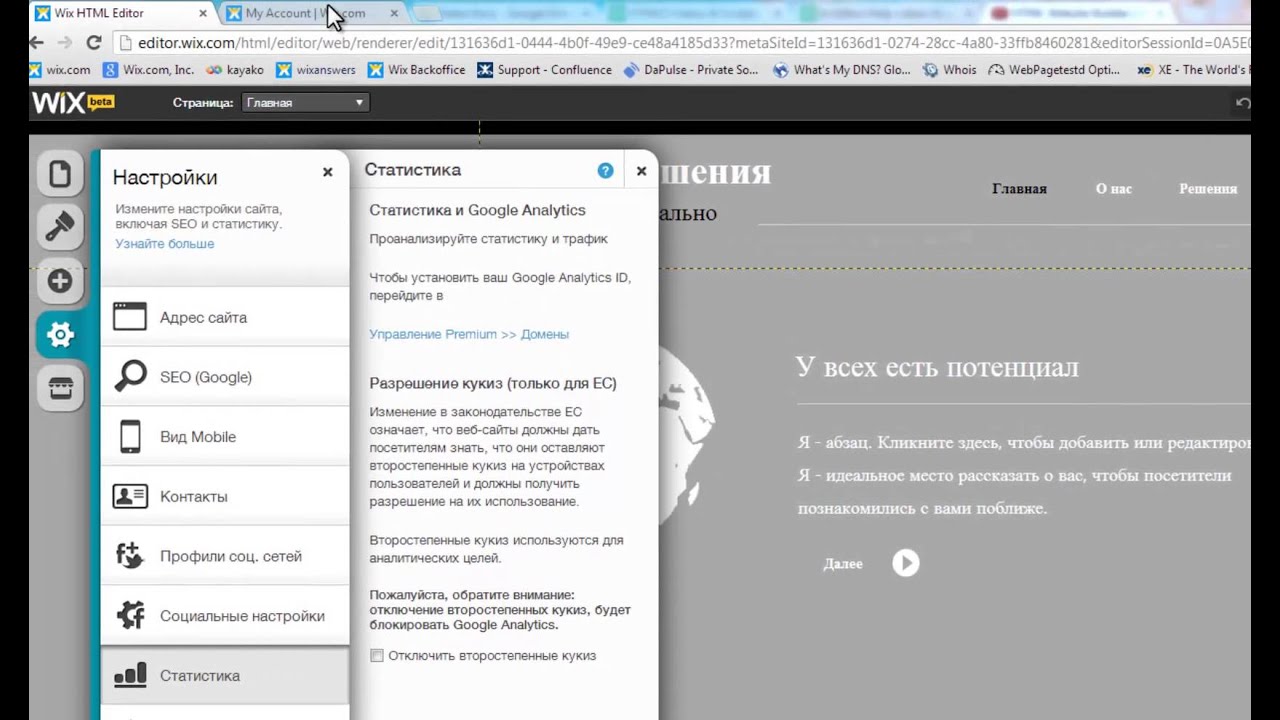Open Контакты settings item
The image size is (1280, 720).
pyautogui.click(x=225, y=496)
